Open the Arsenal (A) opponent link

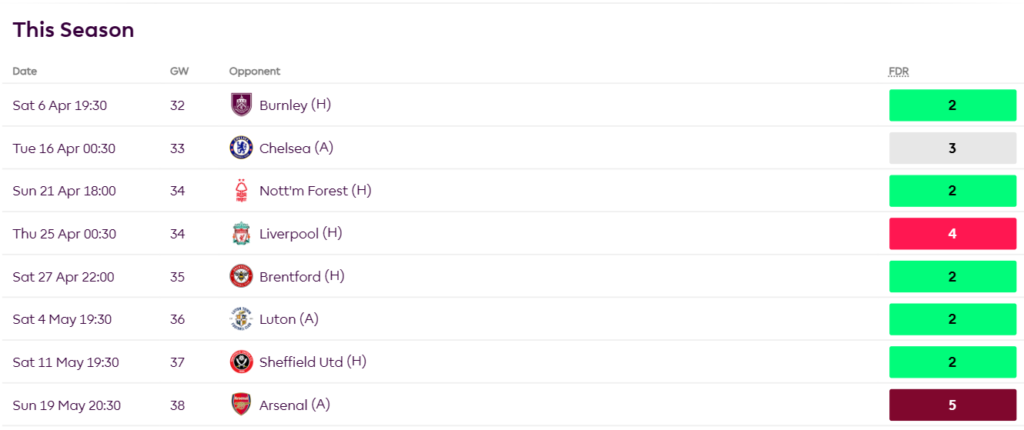pos(294,405)
